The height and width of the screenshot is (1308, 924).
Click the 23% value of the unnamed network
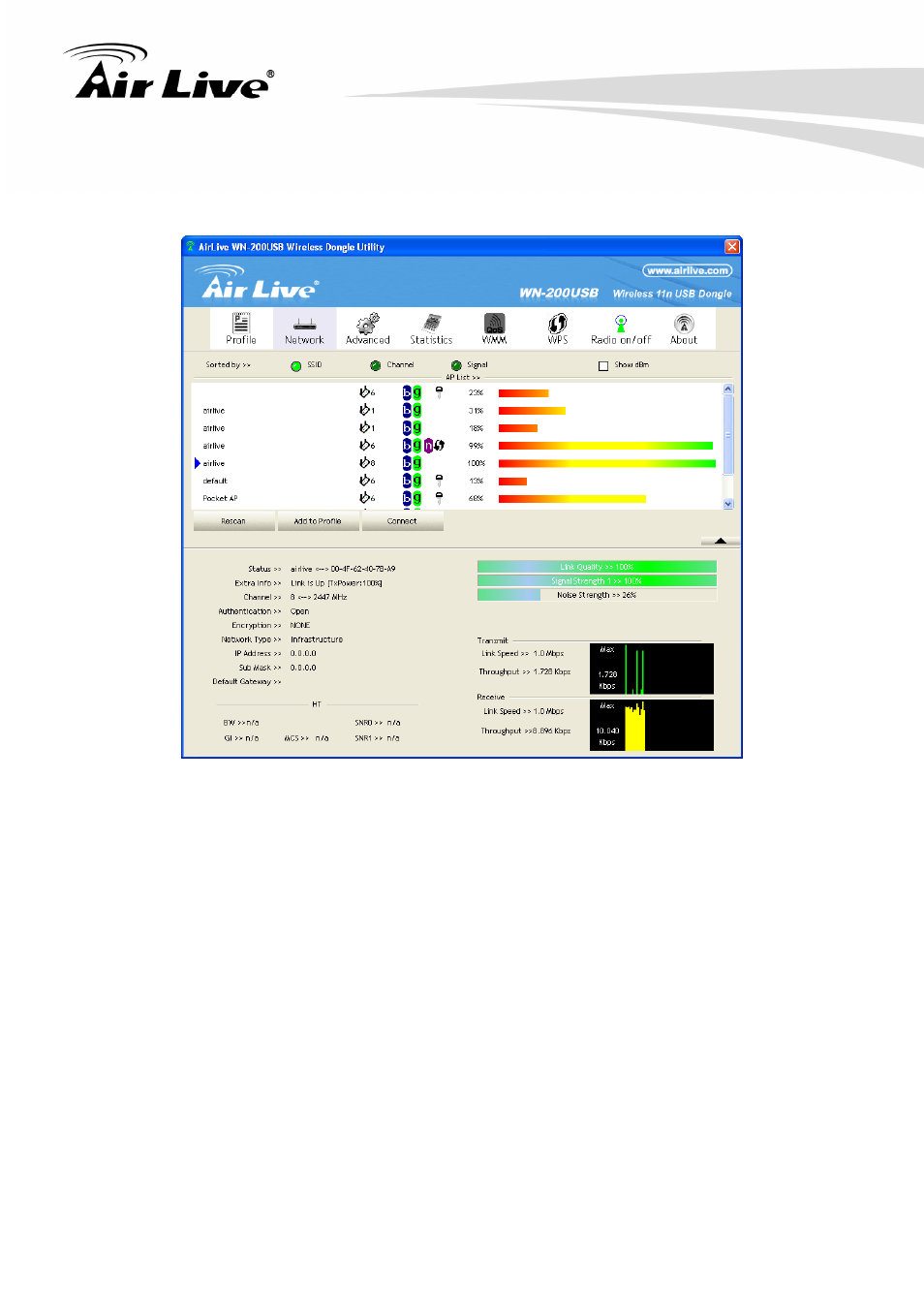(x=476, y=392)
